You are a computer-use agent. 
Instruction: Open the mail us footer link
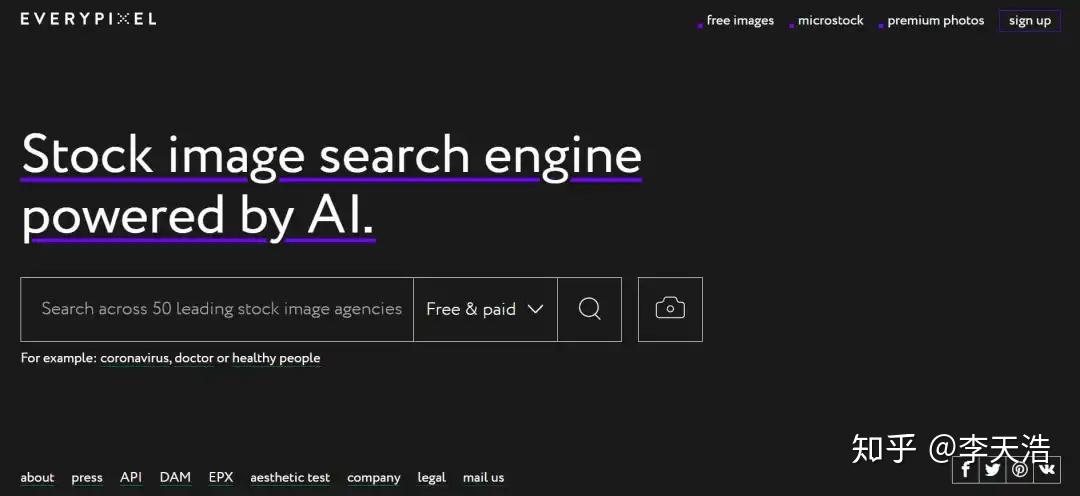pyautogui.click(x=484, y=477)
